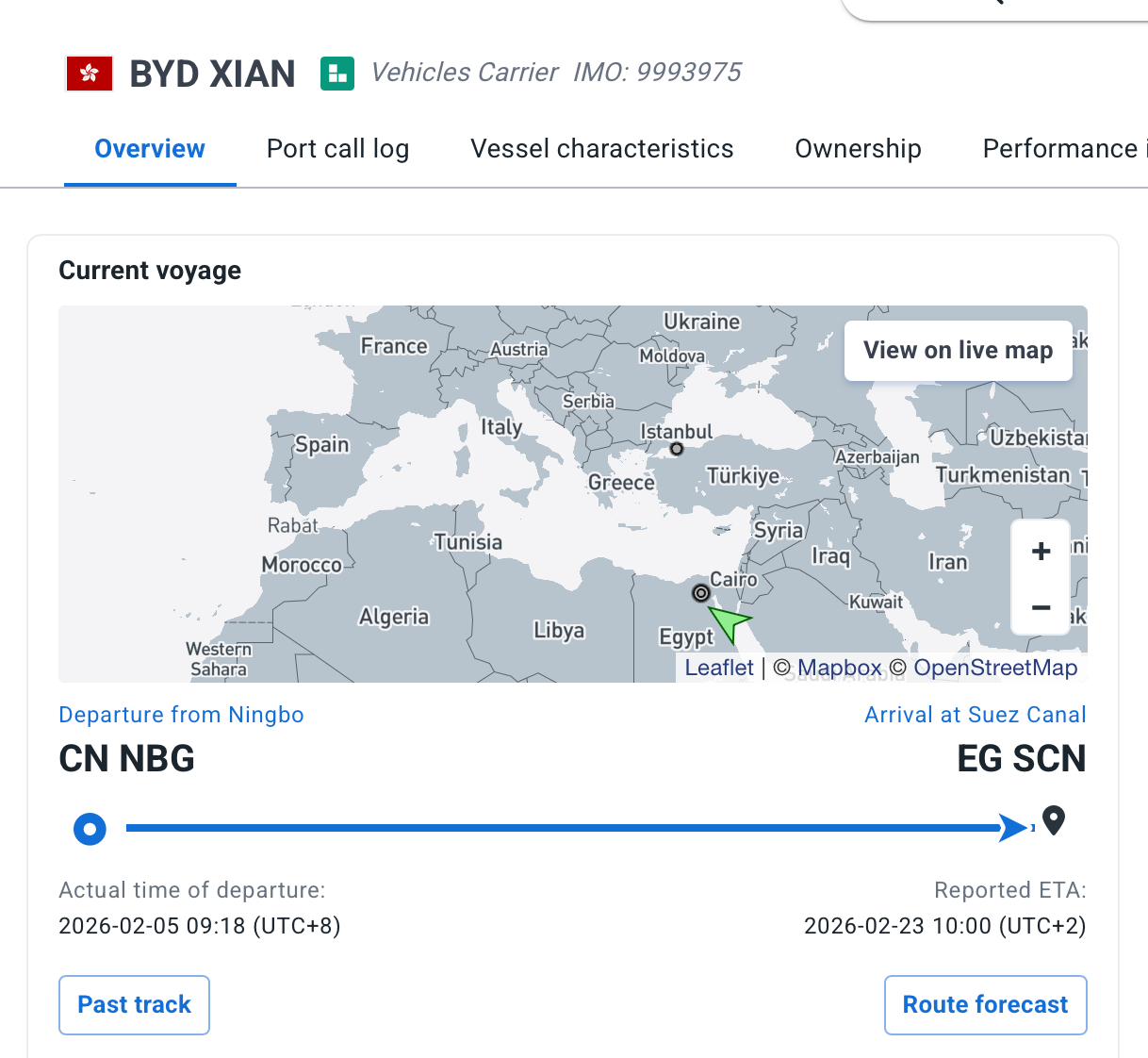This screenshot has width=1148, height=1058.
Task: Click the blue voyage progress arrow
Action: point(1014,828)
